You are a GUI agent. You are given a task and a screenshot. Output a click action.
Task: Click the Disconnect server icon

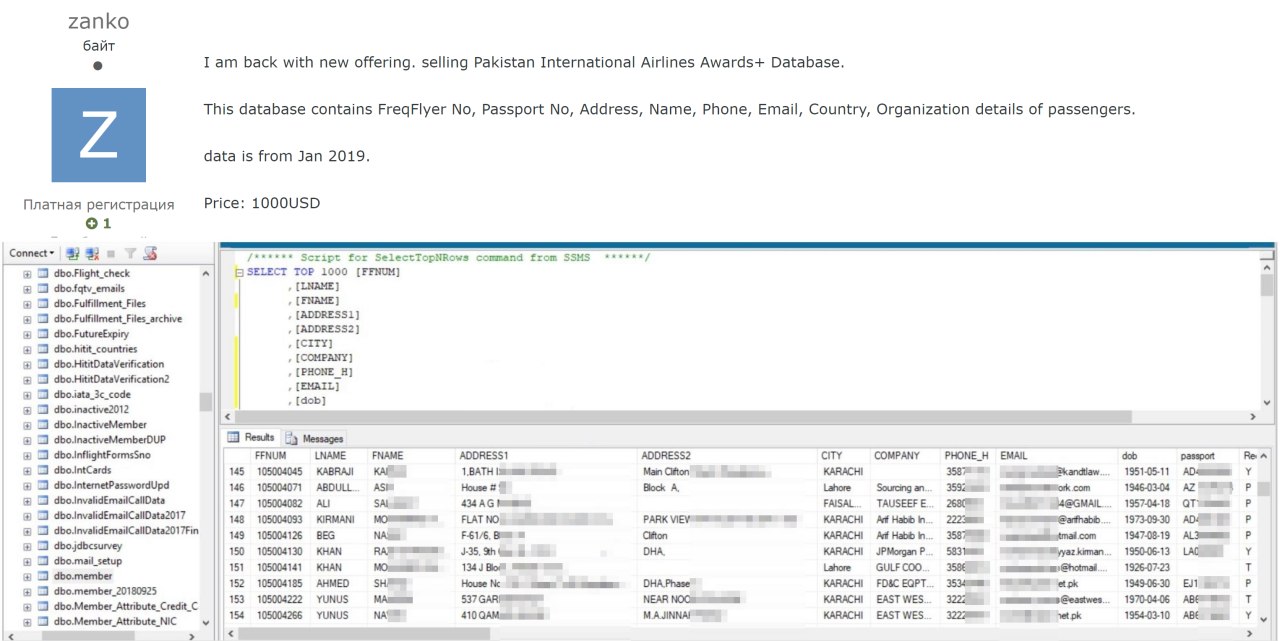(x=93, y=253)
